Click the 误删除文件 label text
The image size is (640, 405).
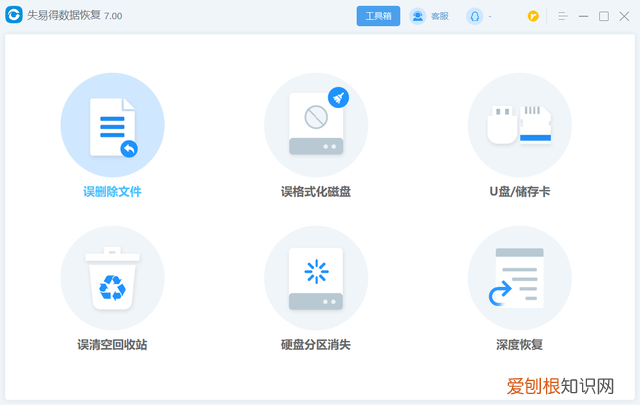(x=112, y=191)
